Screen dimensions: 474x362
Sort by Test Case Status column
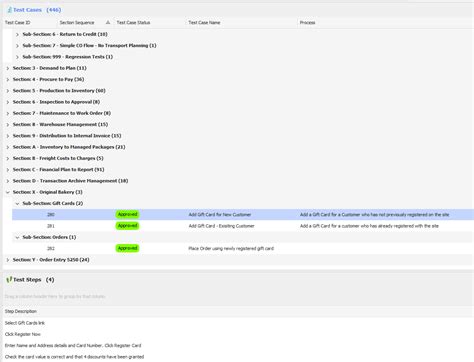click(x=133, y=22)
